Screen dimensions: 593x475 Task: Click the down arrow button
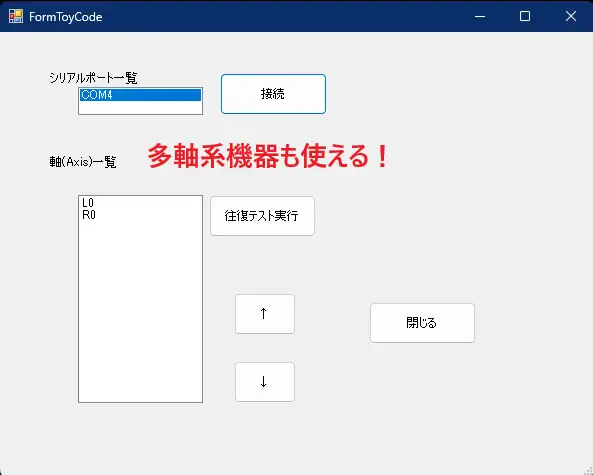[x=265, y=382]
